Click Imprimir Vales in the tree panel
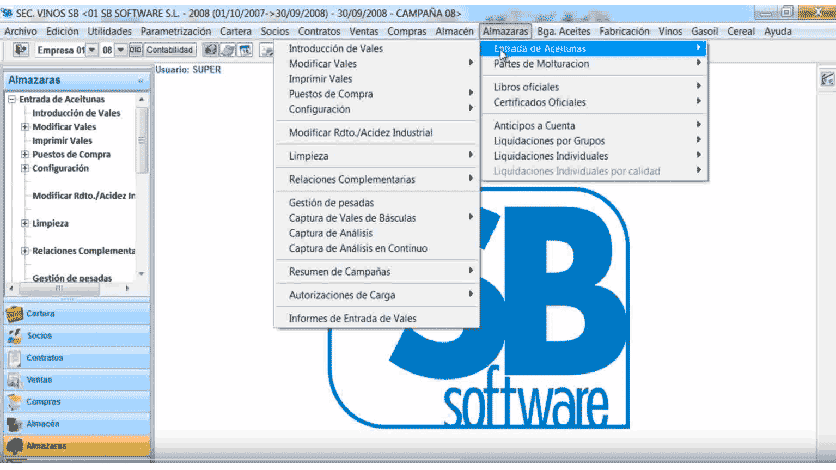836x470 pixels. (x=64, y=141)
